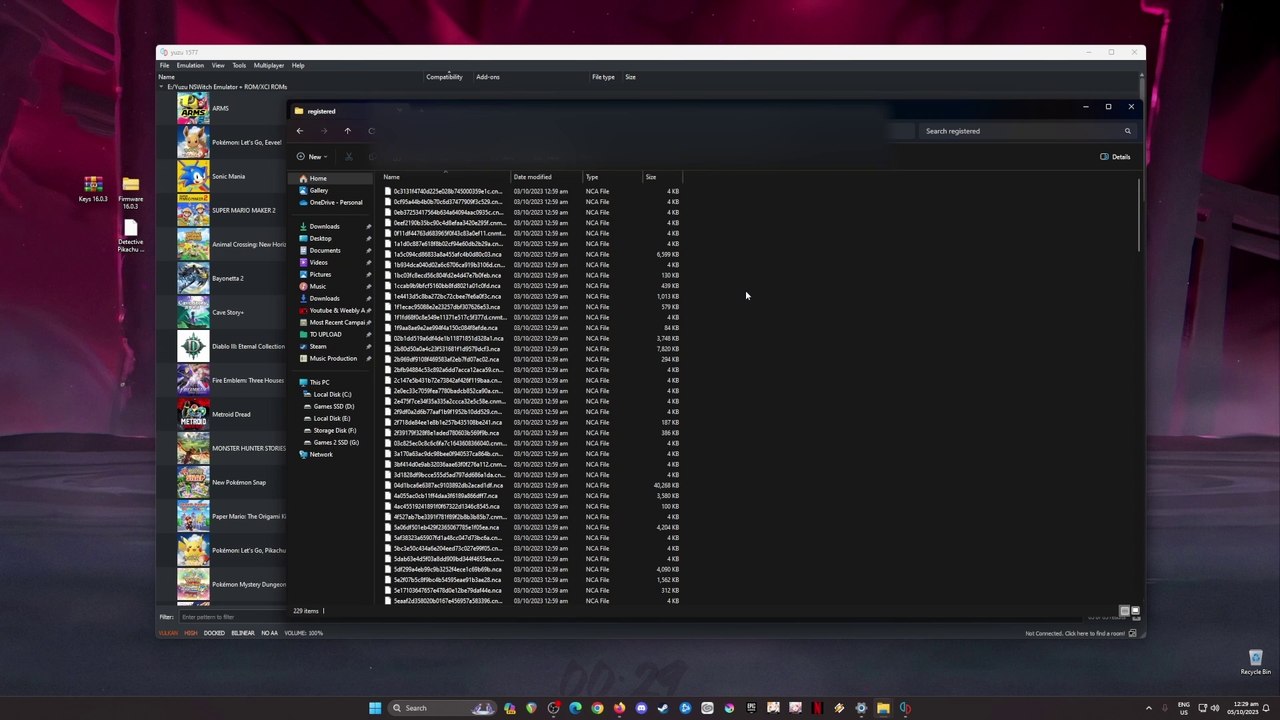Open yuzu Multiplayer menu
This screenshot has height=720, width=1280.
268,65
